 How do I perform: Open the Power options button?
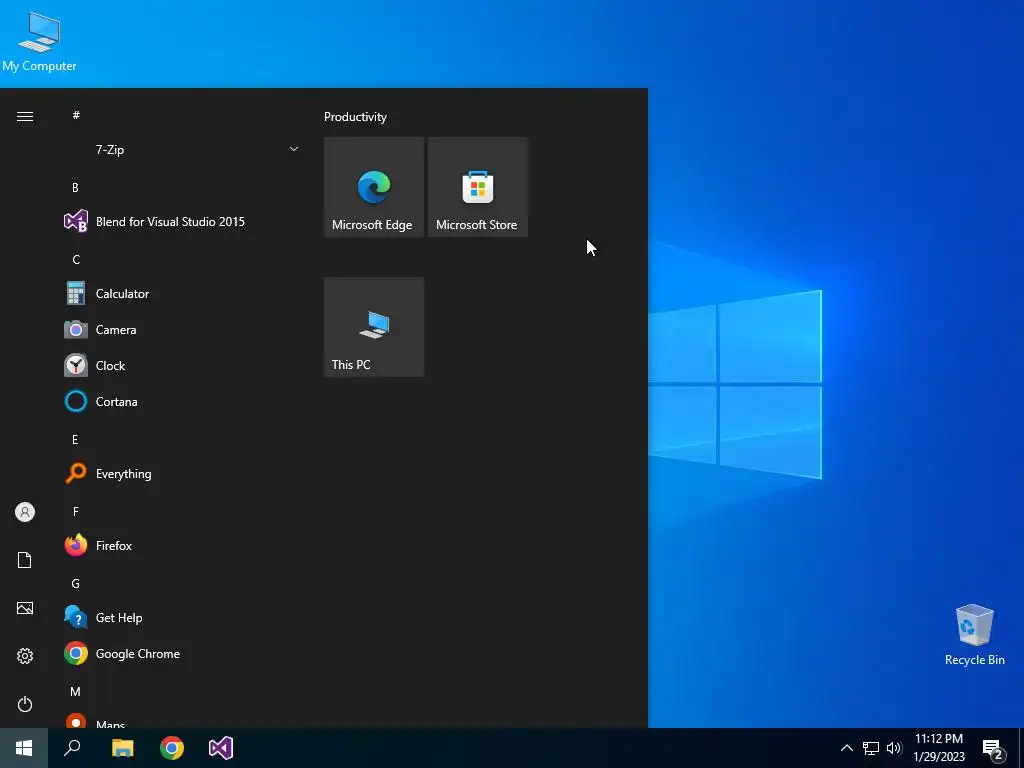(25, 704)
